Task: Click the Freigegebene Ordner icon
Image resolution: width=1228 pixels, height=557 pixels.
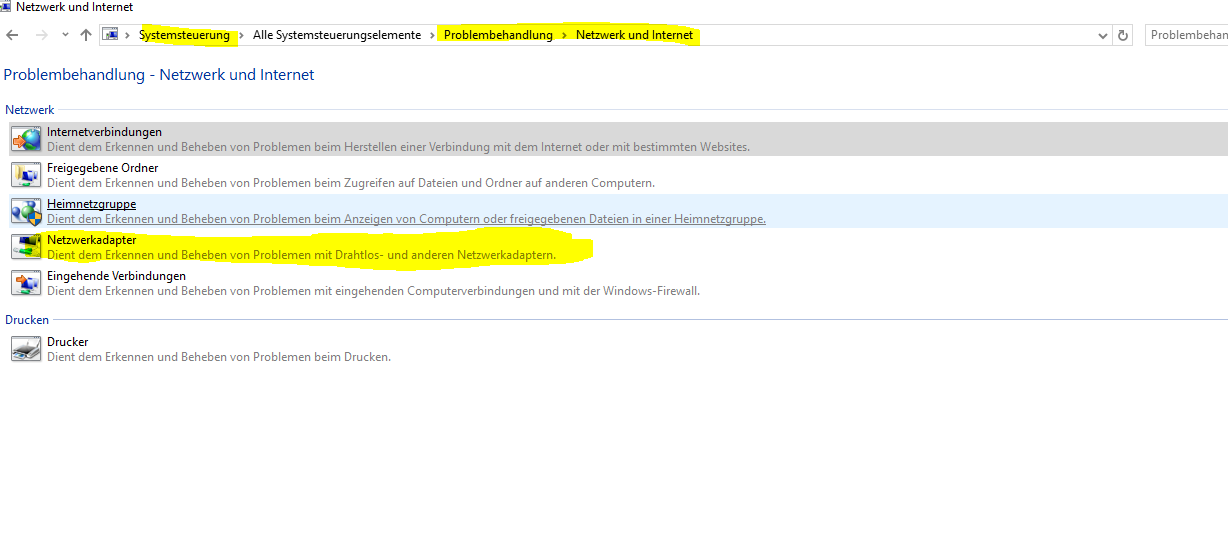Action: click(x=26, y=175)
